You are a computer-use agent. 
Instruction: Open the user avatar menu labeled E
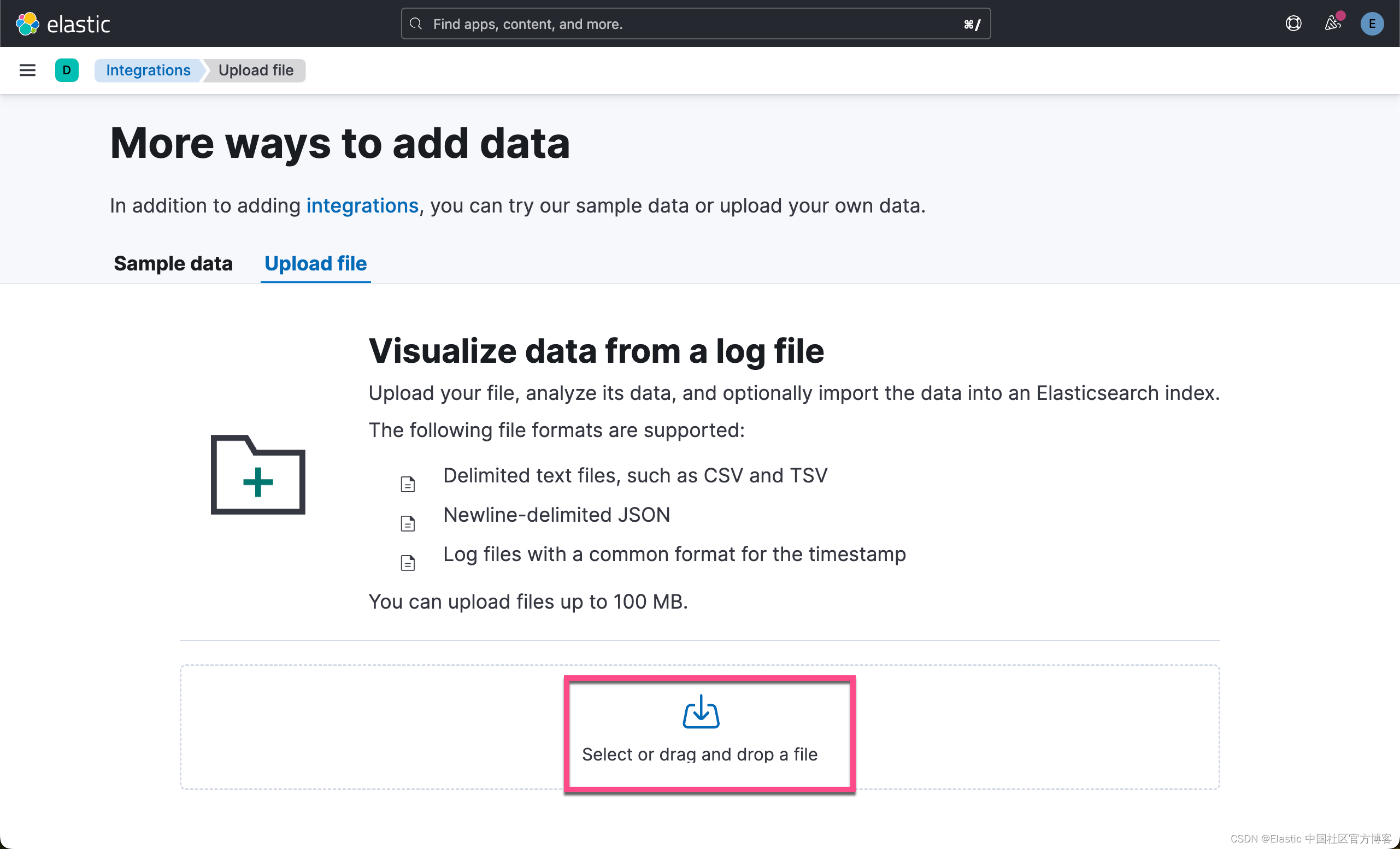tap(1372, 23)
